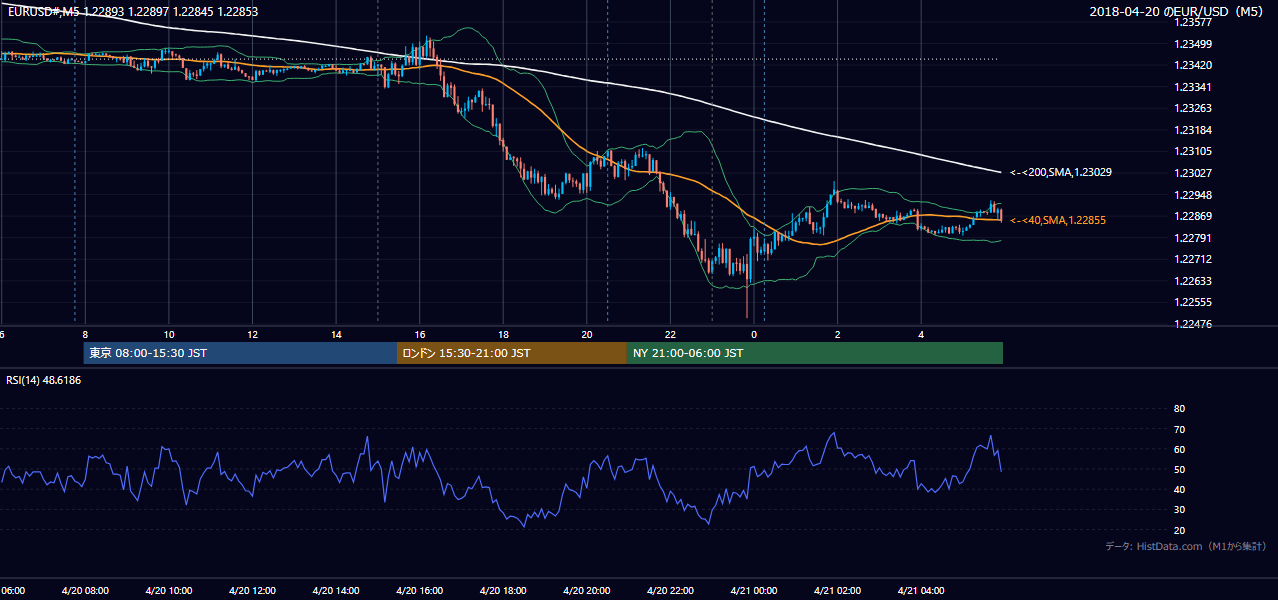
Task: Click RSI axis level 70
Action: click(1179, 429)
